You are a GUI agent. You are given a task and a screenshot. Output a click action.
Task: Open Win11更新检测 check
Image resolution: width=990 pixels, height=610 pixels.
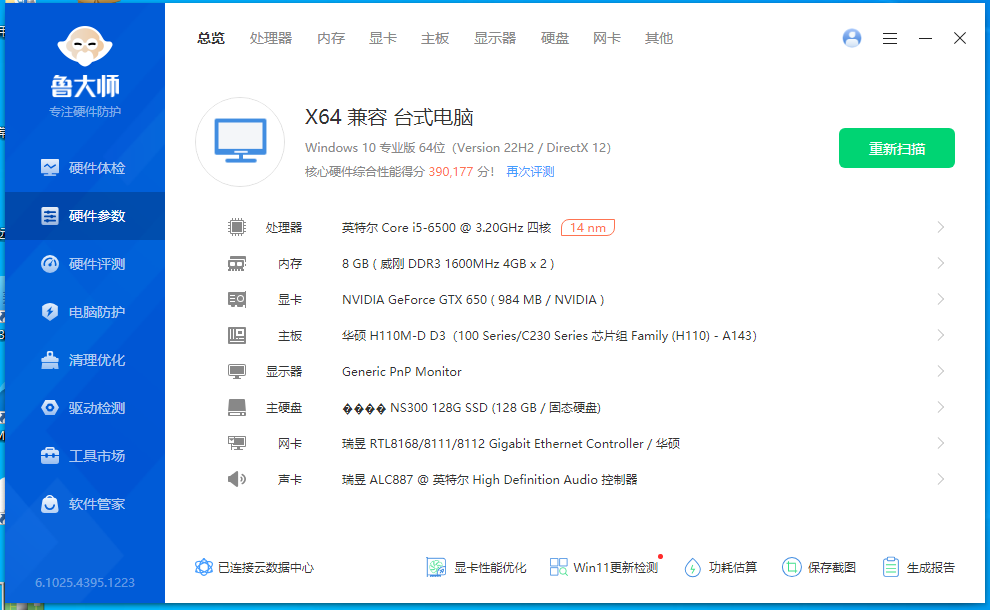pos(604,567)
